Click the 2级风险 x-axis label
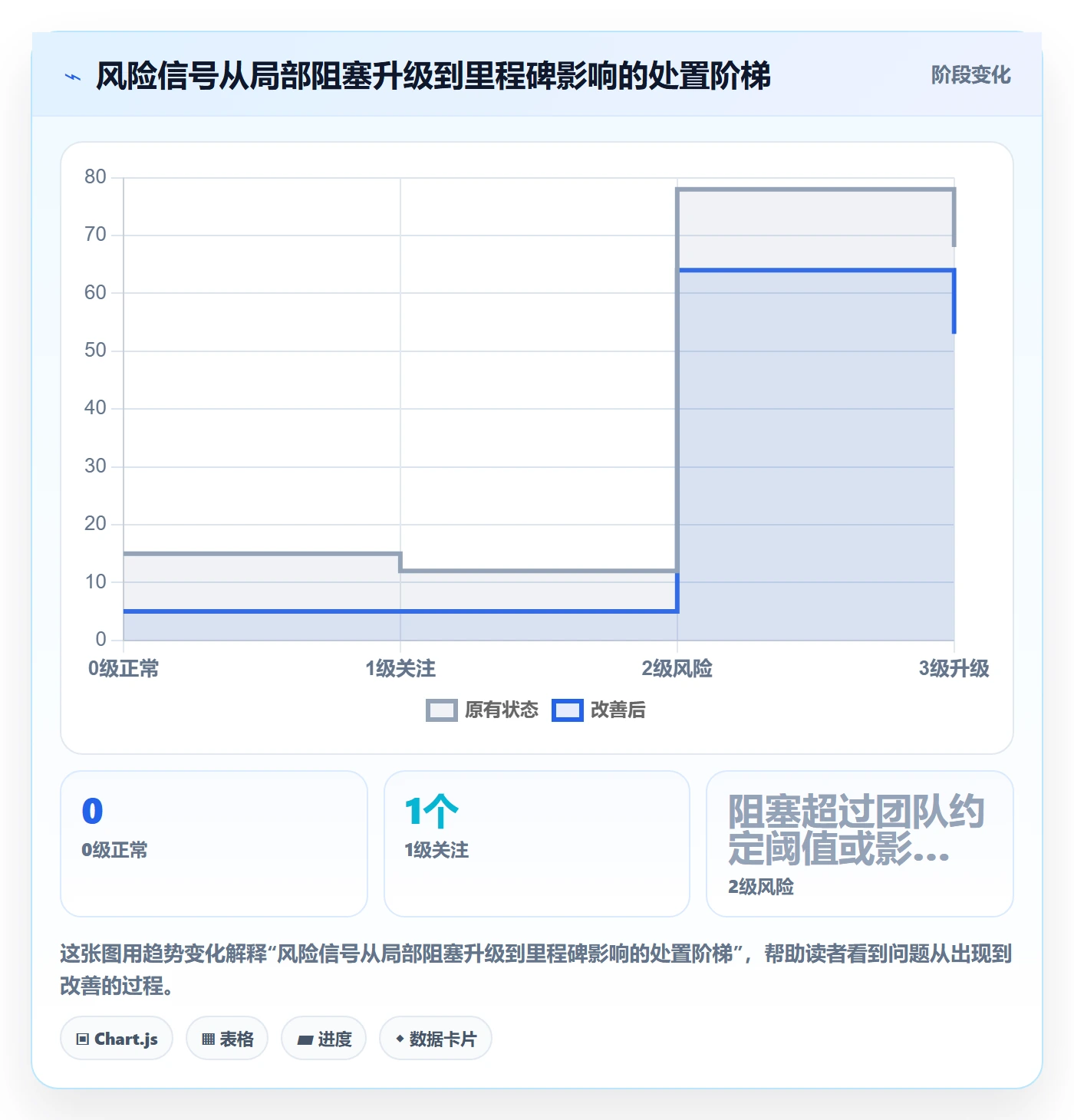This screenshot has width=1074, height=1120. point(677,669)
